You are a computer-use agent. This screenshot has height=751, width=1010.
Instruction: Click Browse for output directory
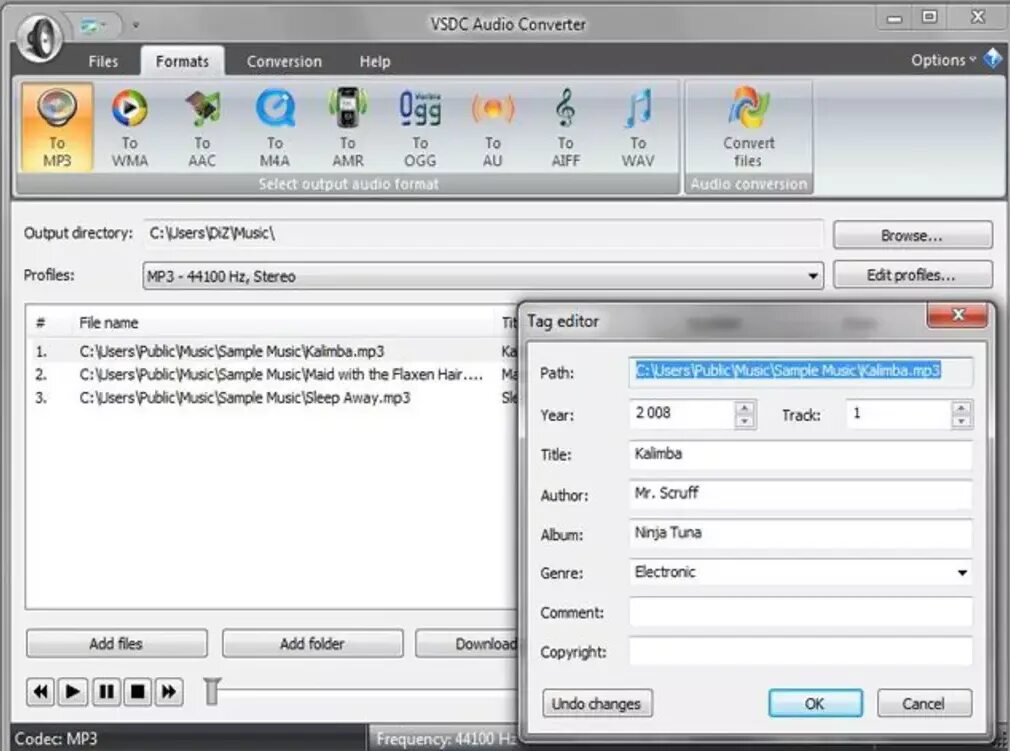tap(912, 236)
